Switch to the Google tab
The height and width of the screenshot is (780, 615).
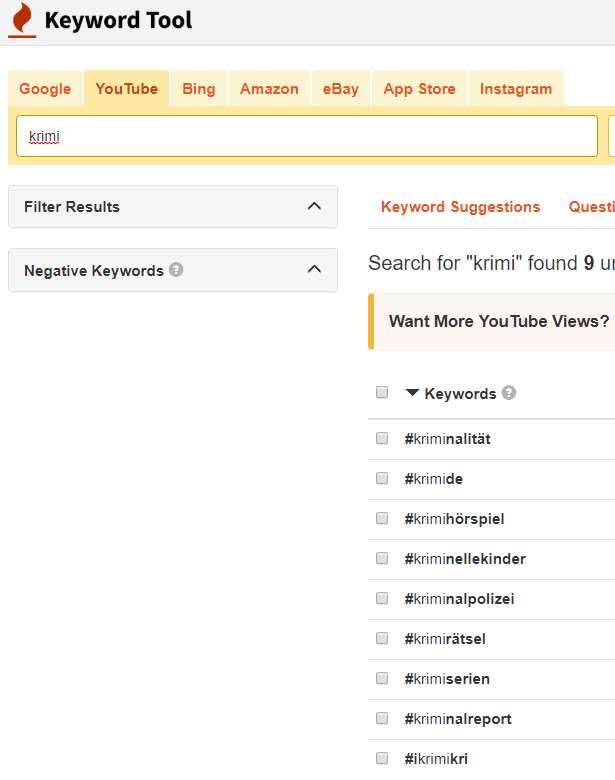tap(45, 89)
